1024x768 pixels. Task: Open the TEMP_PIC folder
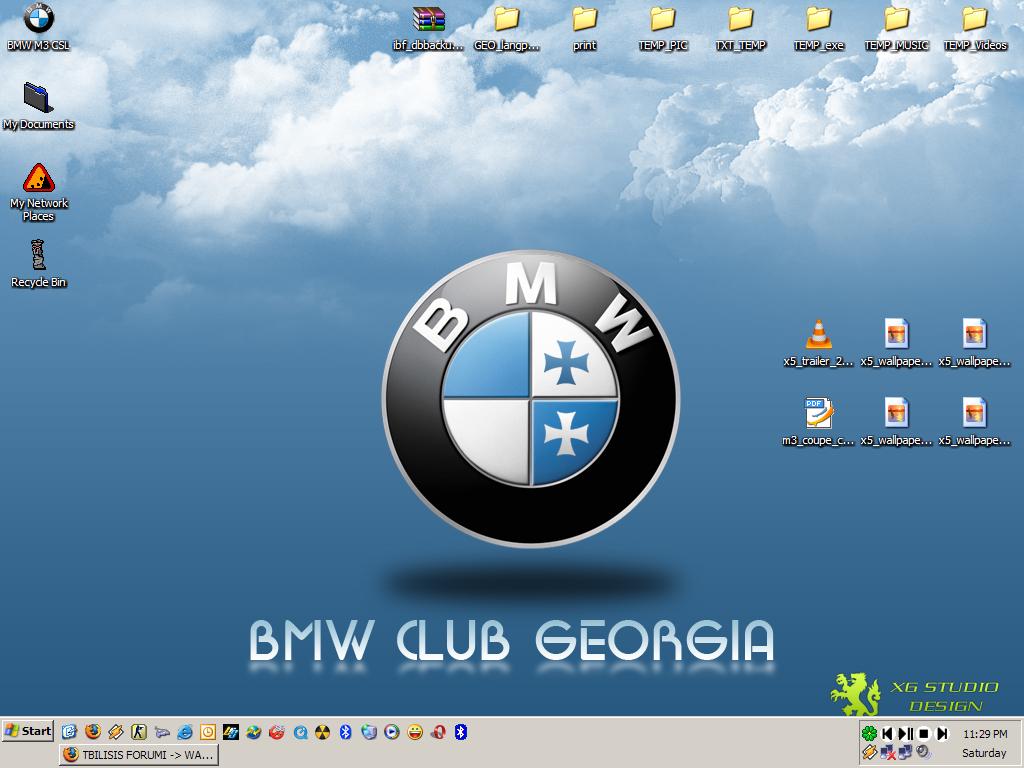663,28
